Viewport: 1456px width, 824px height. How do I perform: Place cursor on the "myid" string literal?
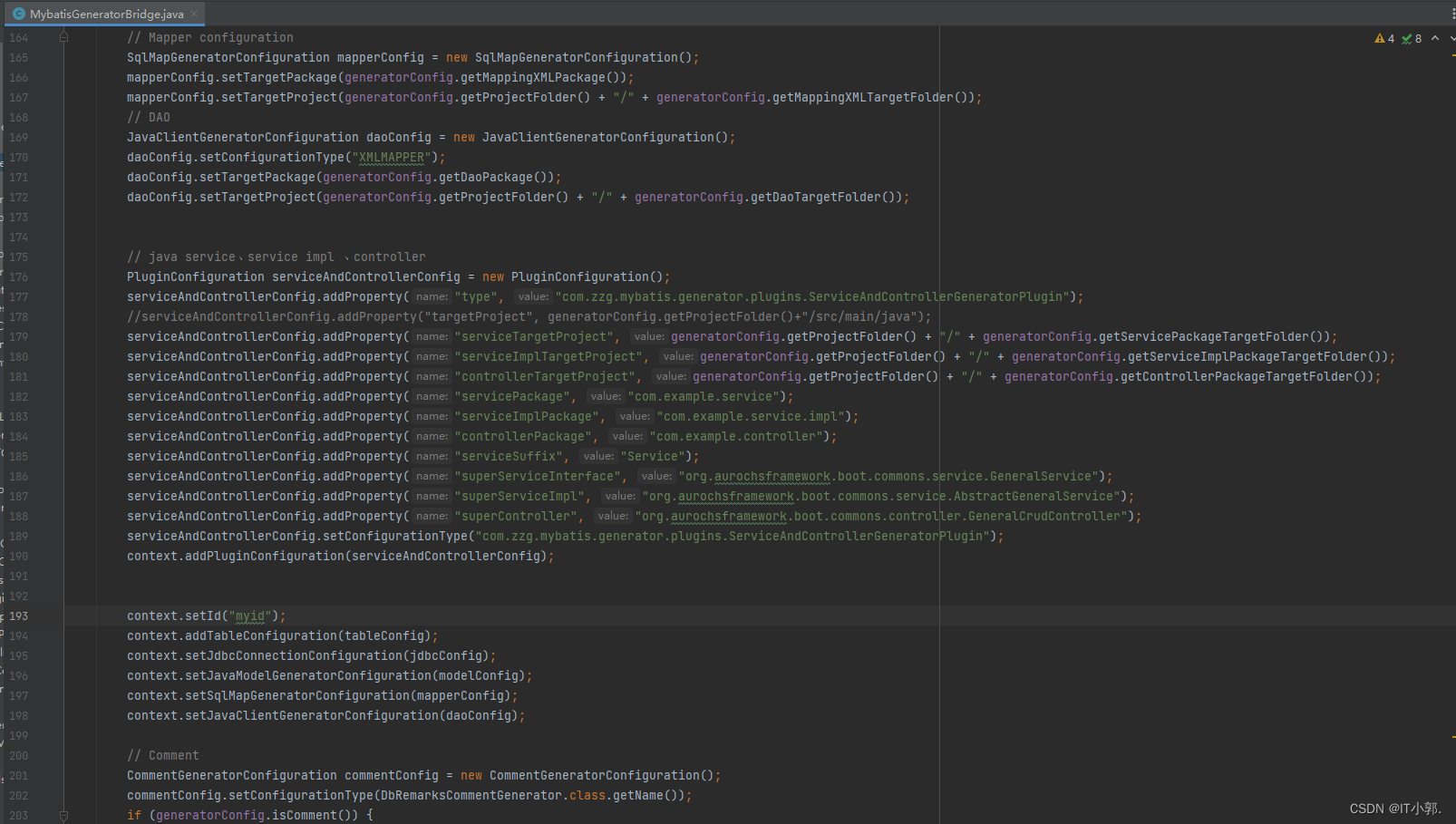(250, 616)
